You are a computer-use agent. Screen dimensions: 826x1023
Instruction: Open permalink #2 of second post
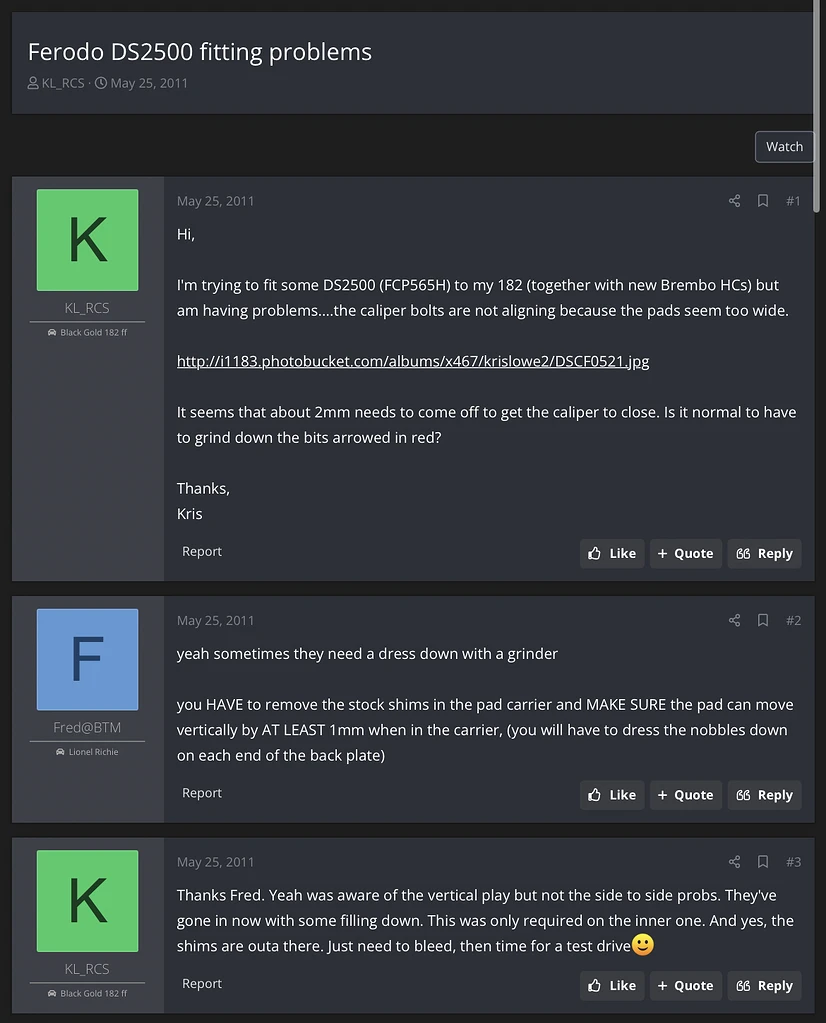coord(793,620)
